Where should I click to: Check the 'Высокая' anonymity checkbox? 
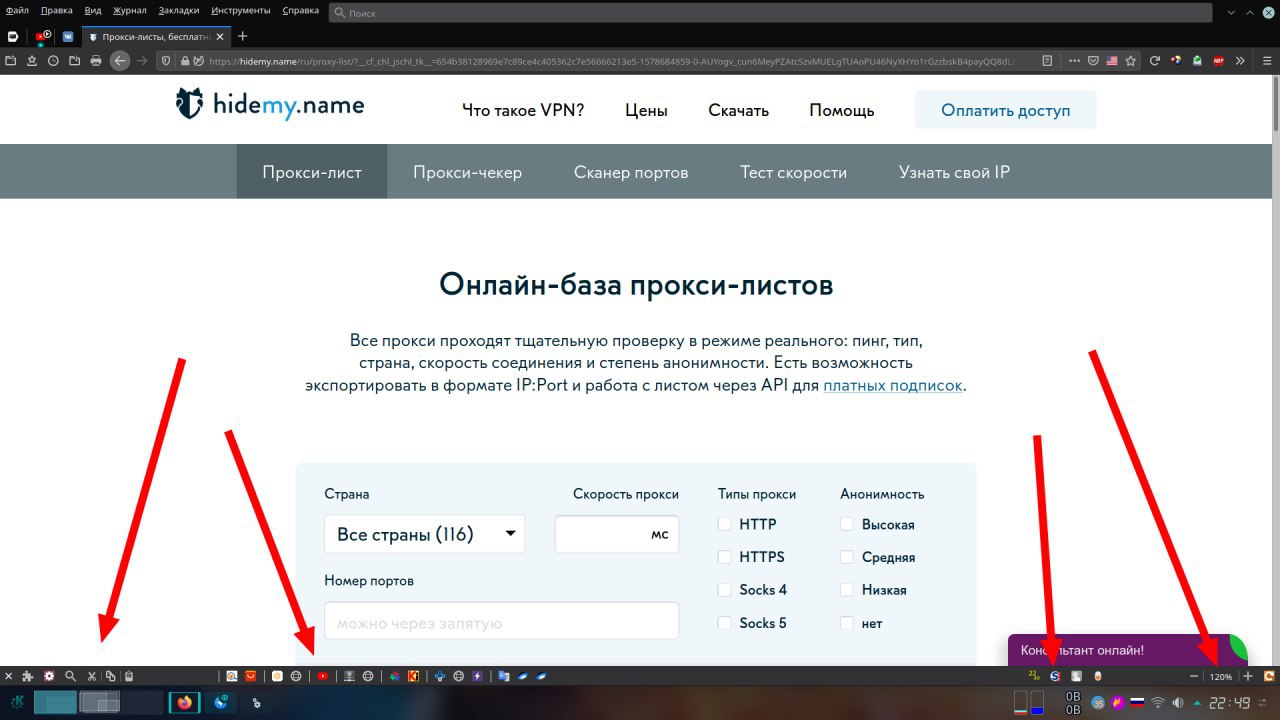tap(847, 524)
